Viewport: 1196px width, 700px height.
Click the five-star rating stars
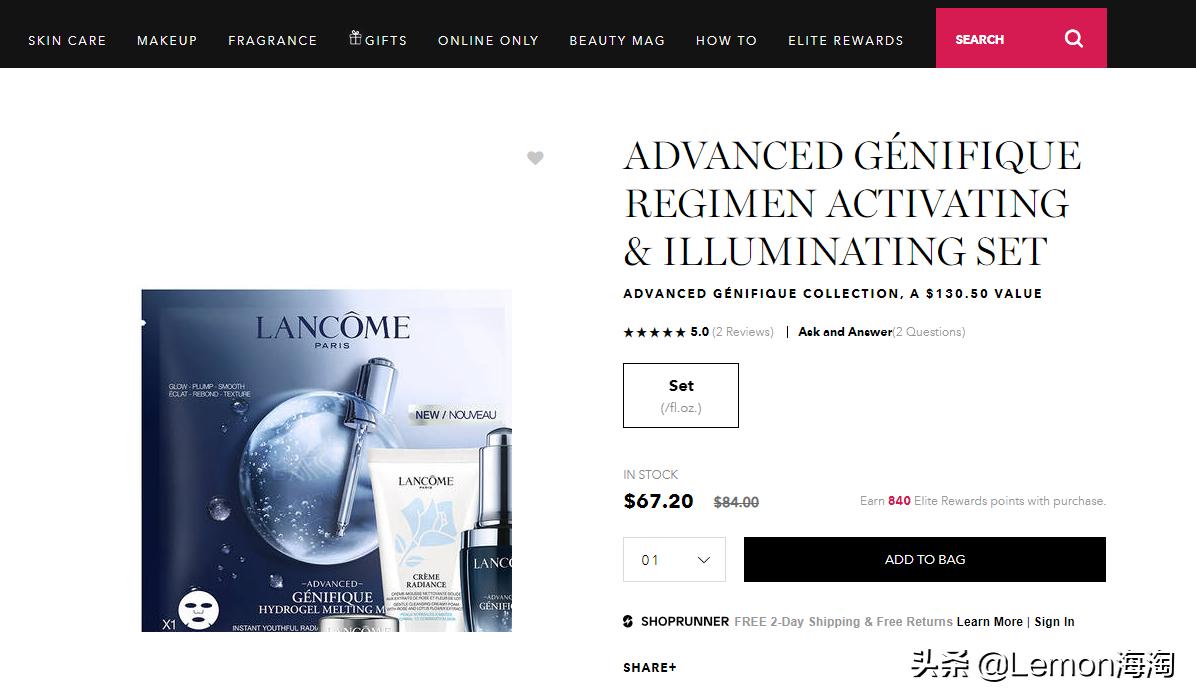coord(654,332)
